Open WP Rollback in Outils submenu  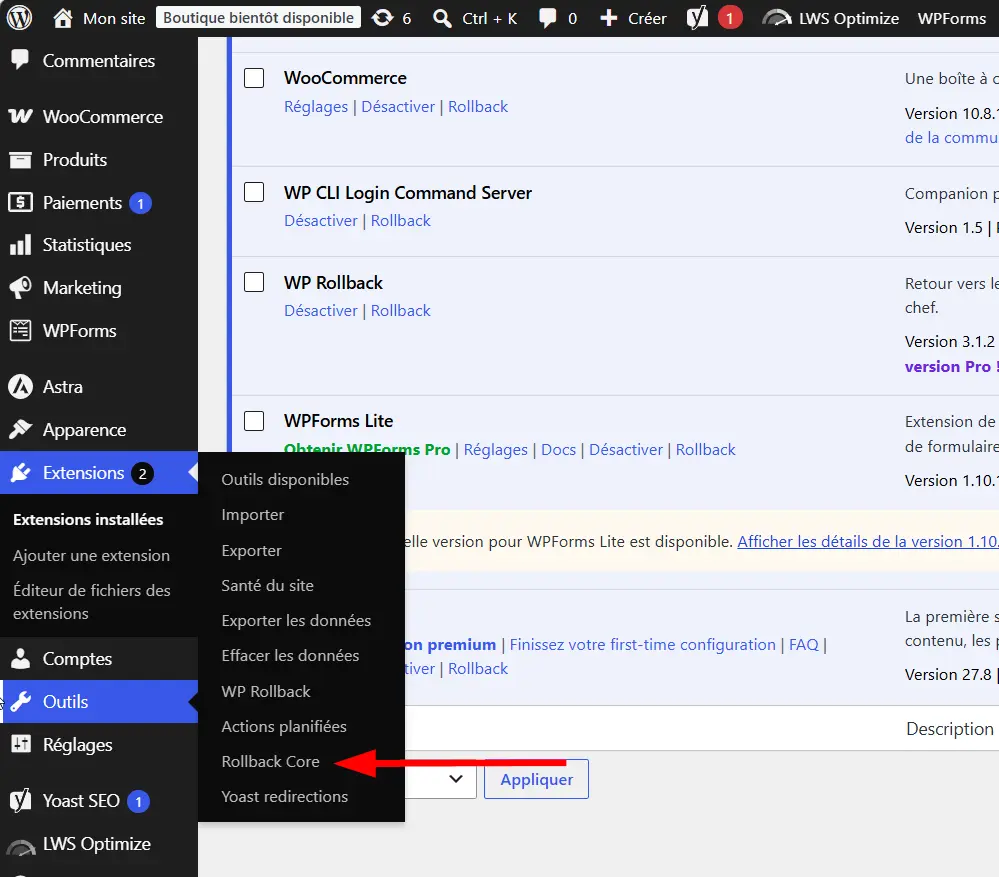coord(266,691)
